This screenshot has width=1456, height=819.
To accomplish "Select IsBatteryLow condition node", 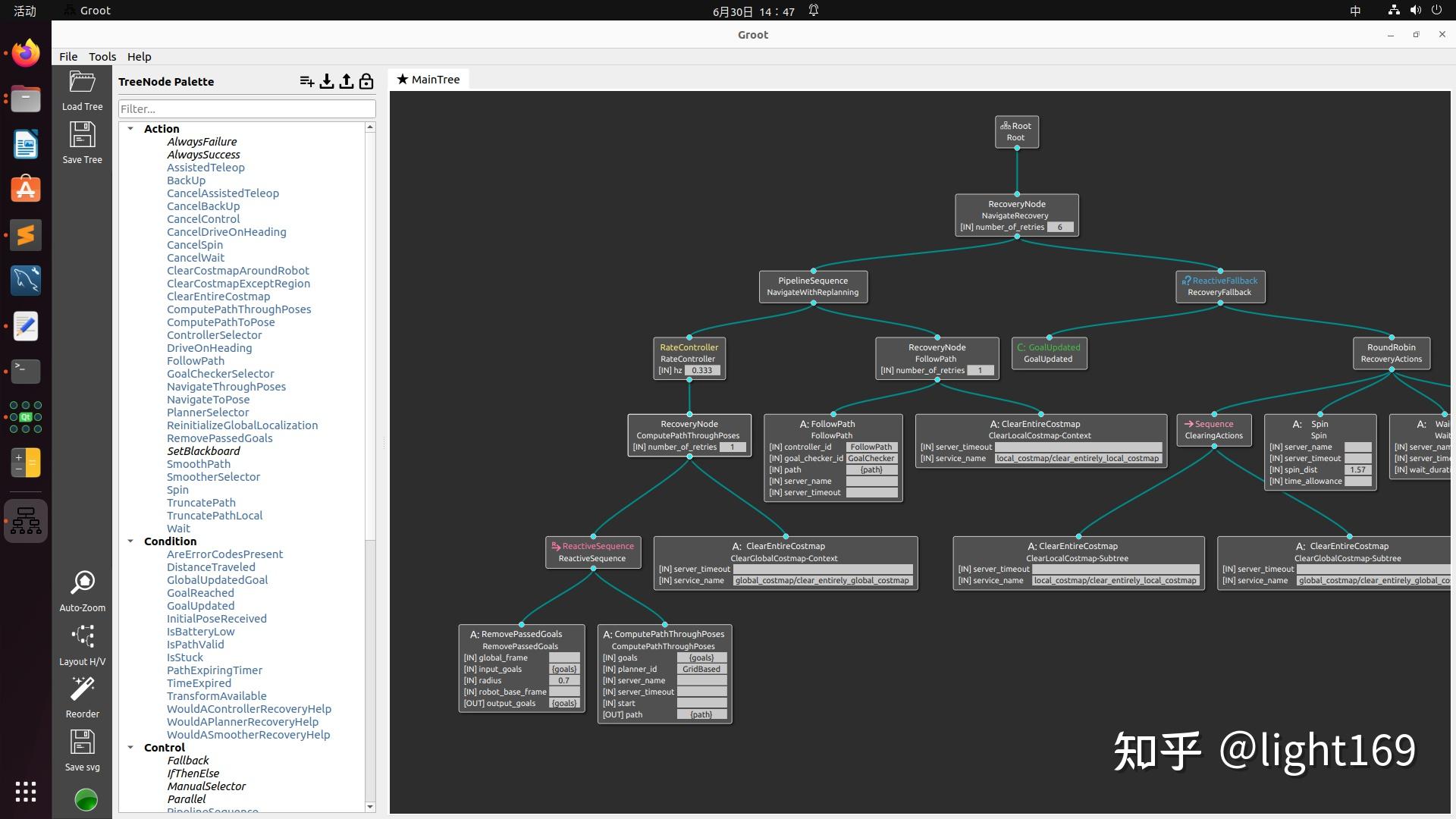I will click(x=200, y=632).
